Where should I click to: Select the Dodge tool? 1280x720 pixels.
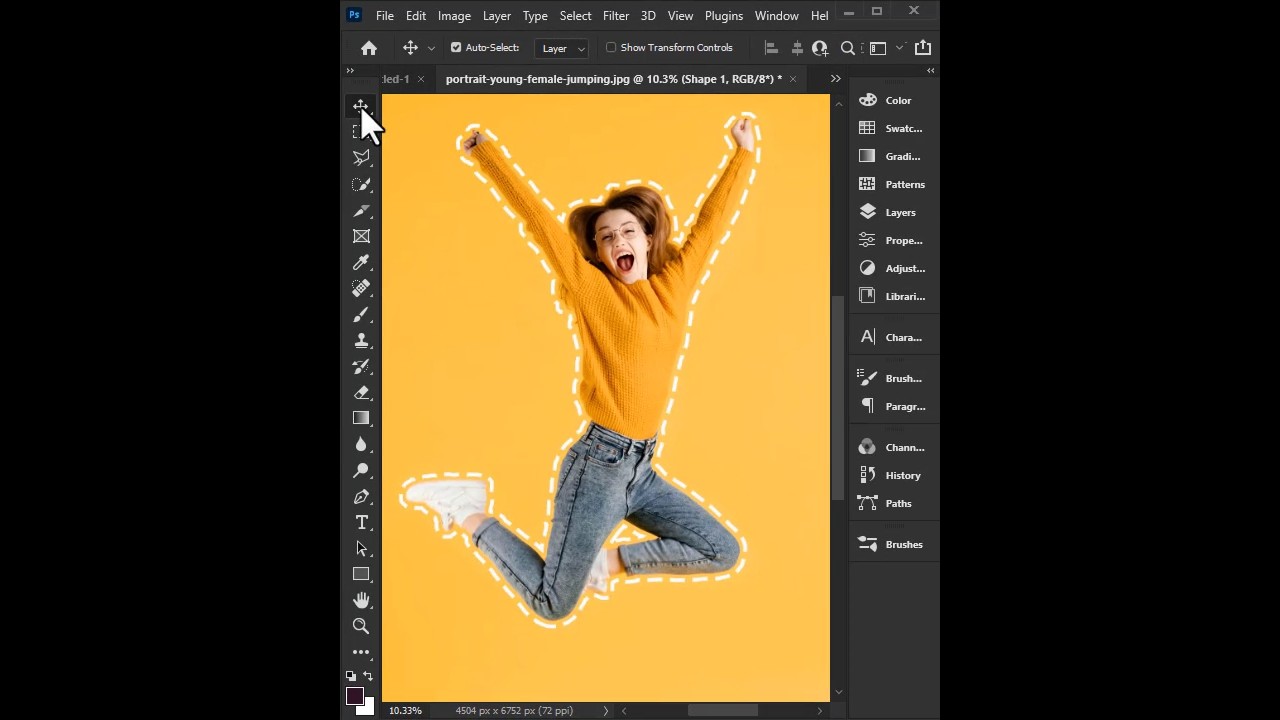click(x=361, y=470)
